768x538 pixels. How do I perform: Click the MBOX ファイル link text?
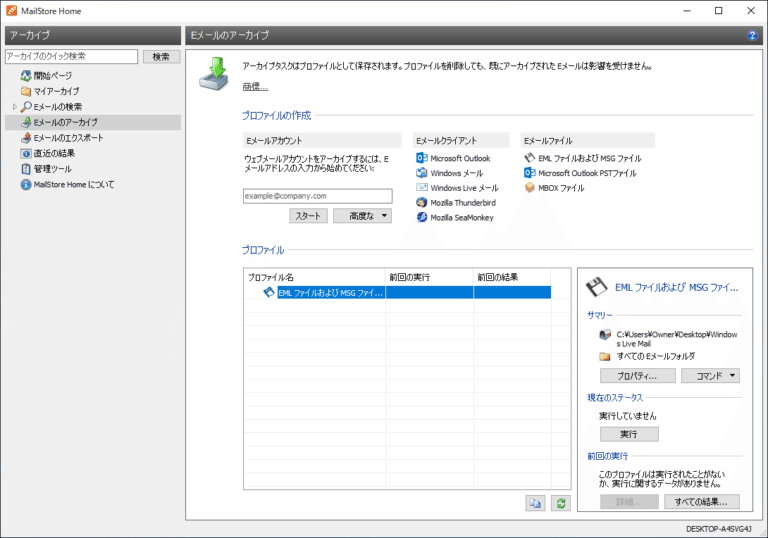point(561,188)
